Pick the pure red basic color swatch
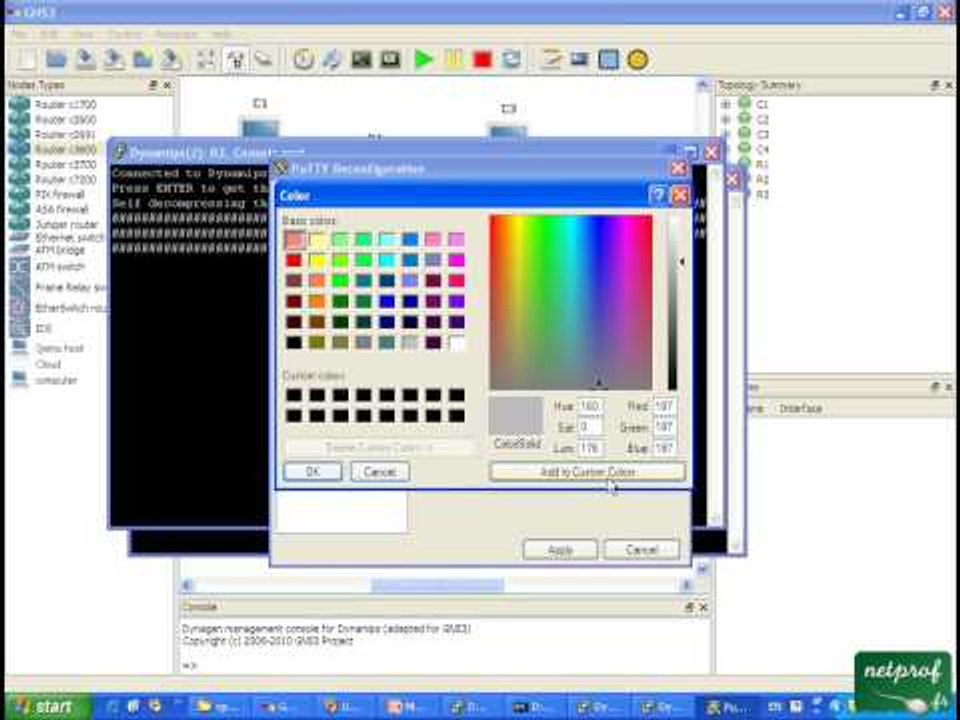This screenshot has height=720, width=960. 294,260
